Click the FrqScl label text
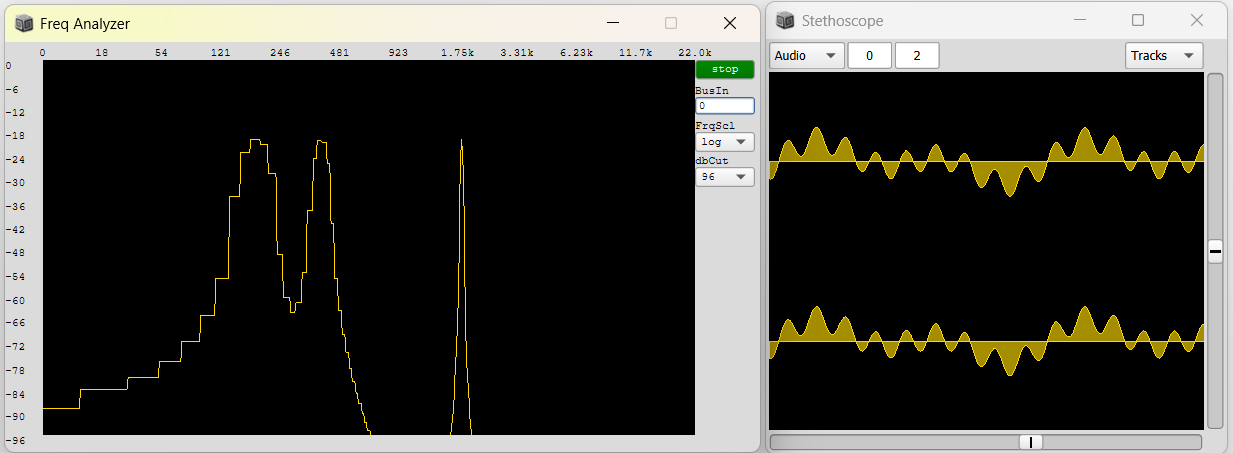1233x453 pixels. [x=714, y=126]
